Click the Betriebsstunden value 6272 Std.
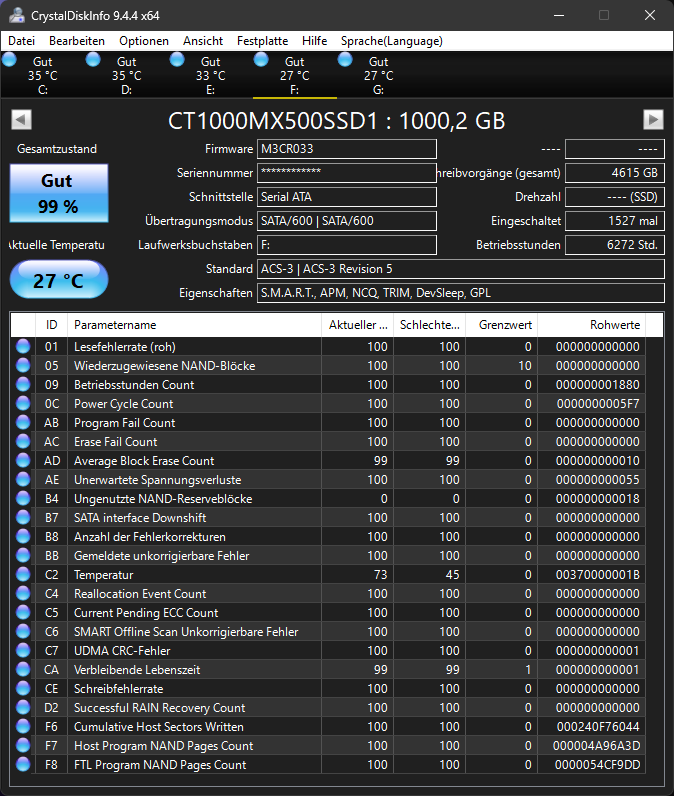The height and width of the screenshot is (796, 674). (615, 245)
